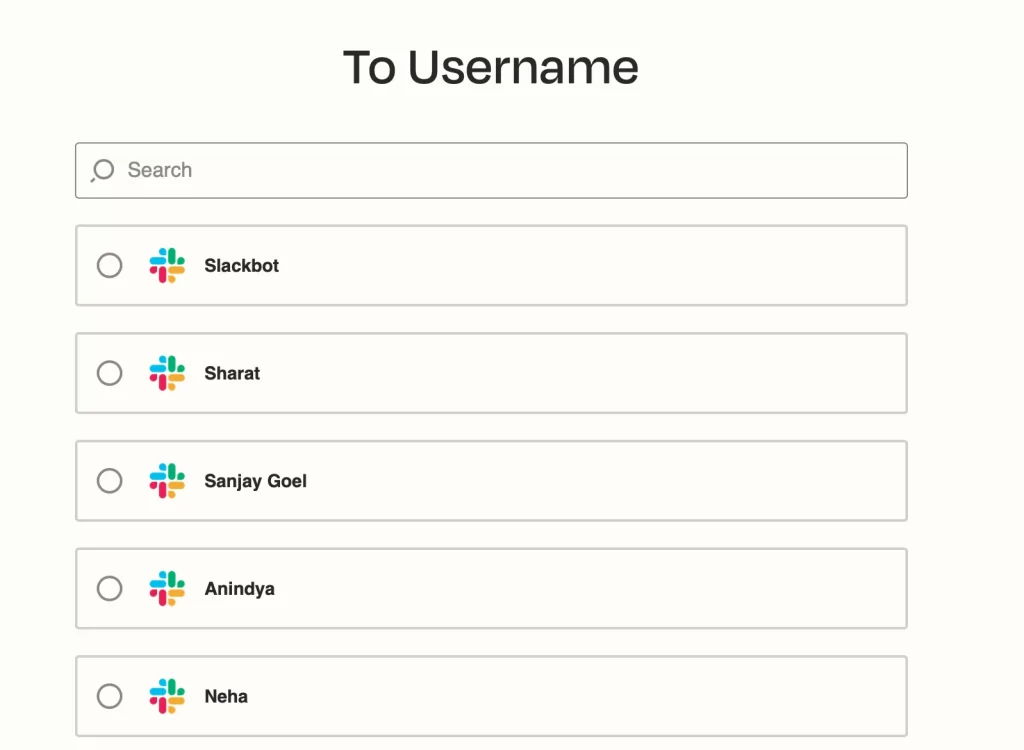
Task: Select the Neha radio button
Action: pyautogui.click(x=110, y=696)
